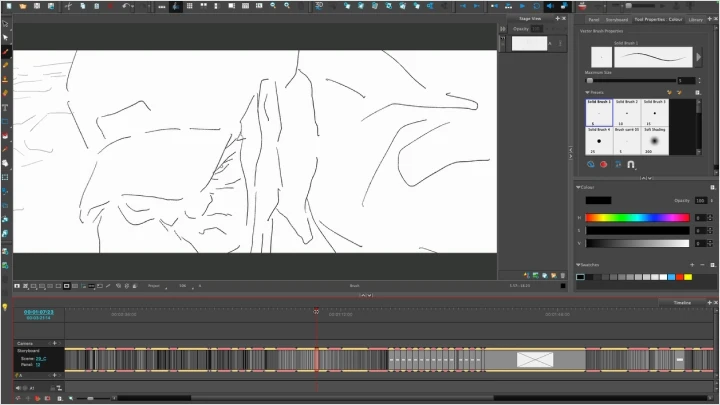The width and height of the screenshot is (720, 405).
Task: Switch to the Storyboard tab
Action: (x=616, y=18)
